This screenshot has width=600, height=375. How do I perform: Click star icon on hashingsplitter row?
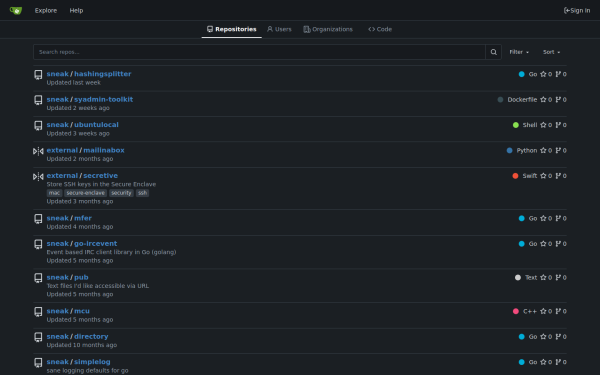[543, 74]
